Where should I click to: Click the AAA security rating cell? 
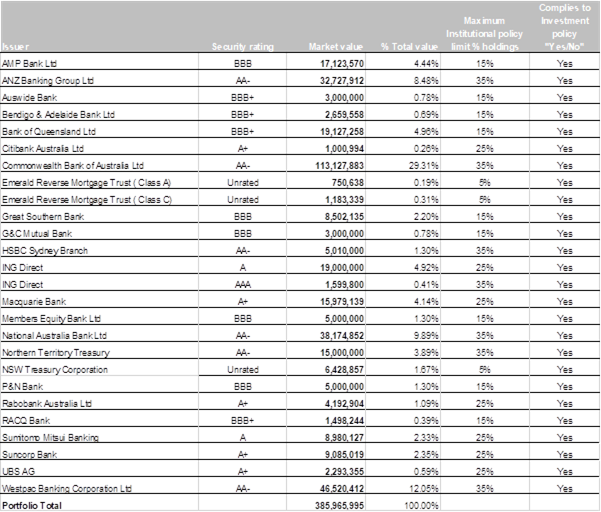click(x=243, y=284)
